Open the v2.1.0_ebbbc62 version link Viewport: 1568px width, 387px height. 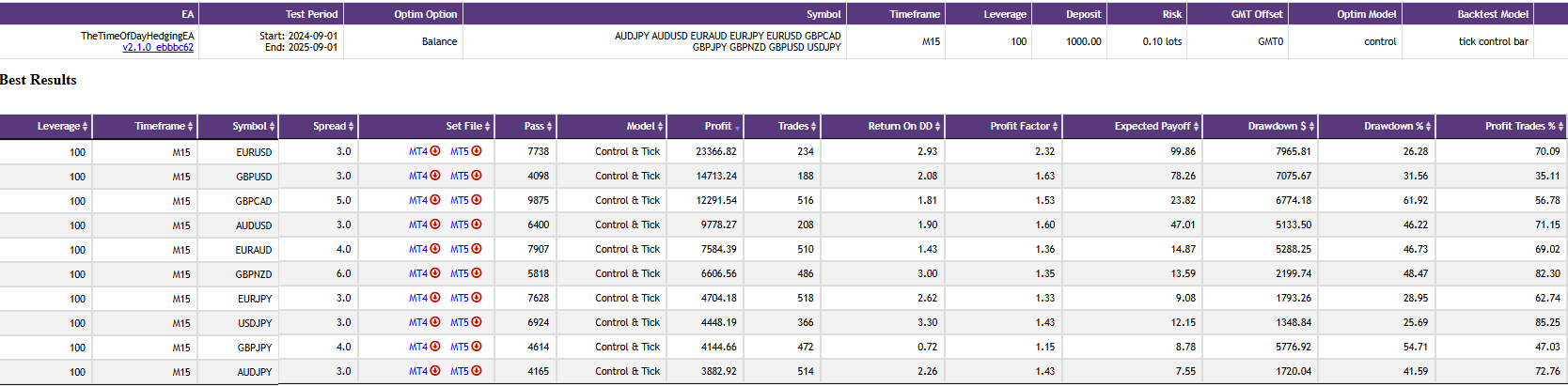158,48
